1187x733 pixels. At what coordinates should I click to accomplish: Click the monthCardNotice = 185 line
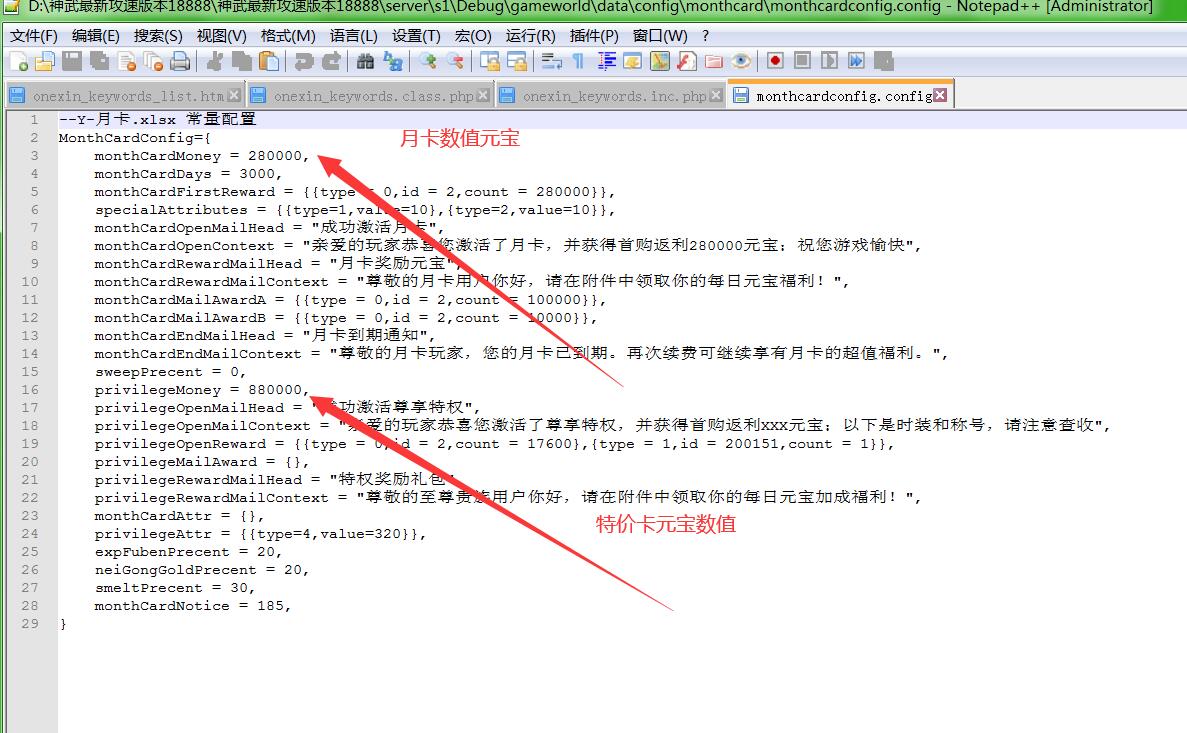point(192,606)
